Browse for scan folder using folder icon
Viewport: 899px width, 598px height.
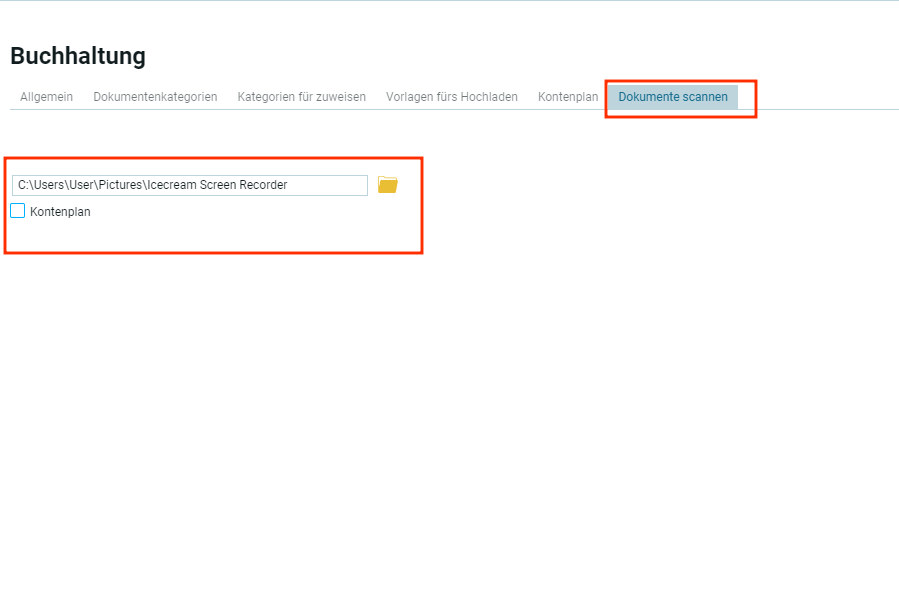coord(387,185)
